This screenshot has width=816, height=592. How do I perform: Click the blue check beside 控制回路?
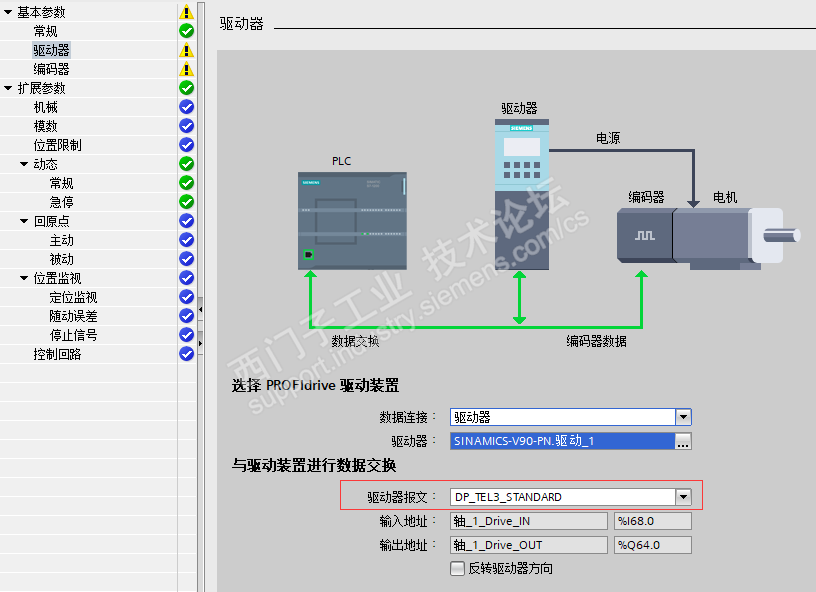pos(186,354)
